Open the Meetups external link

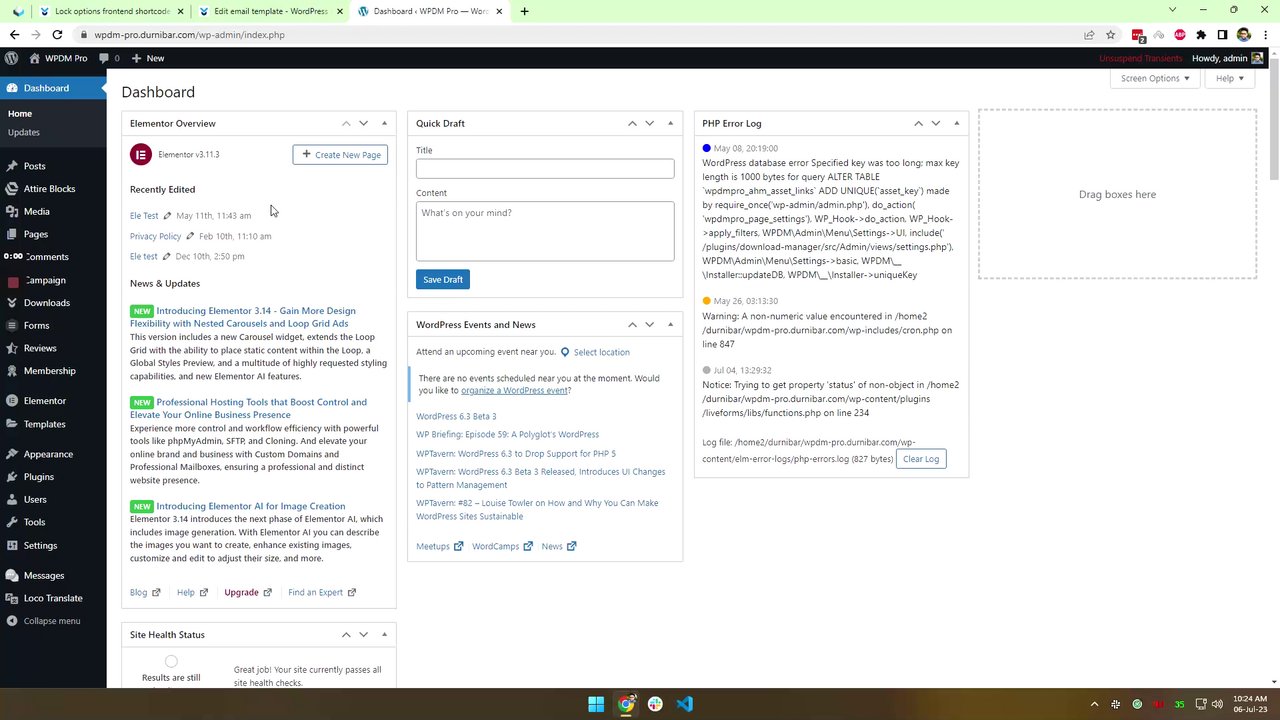440,546
